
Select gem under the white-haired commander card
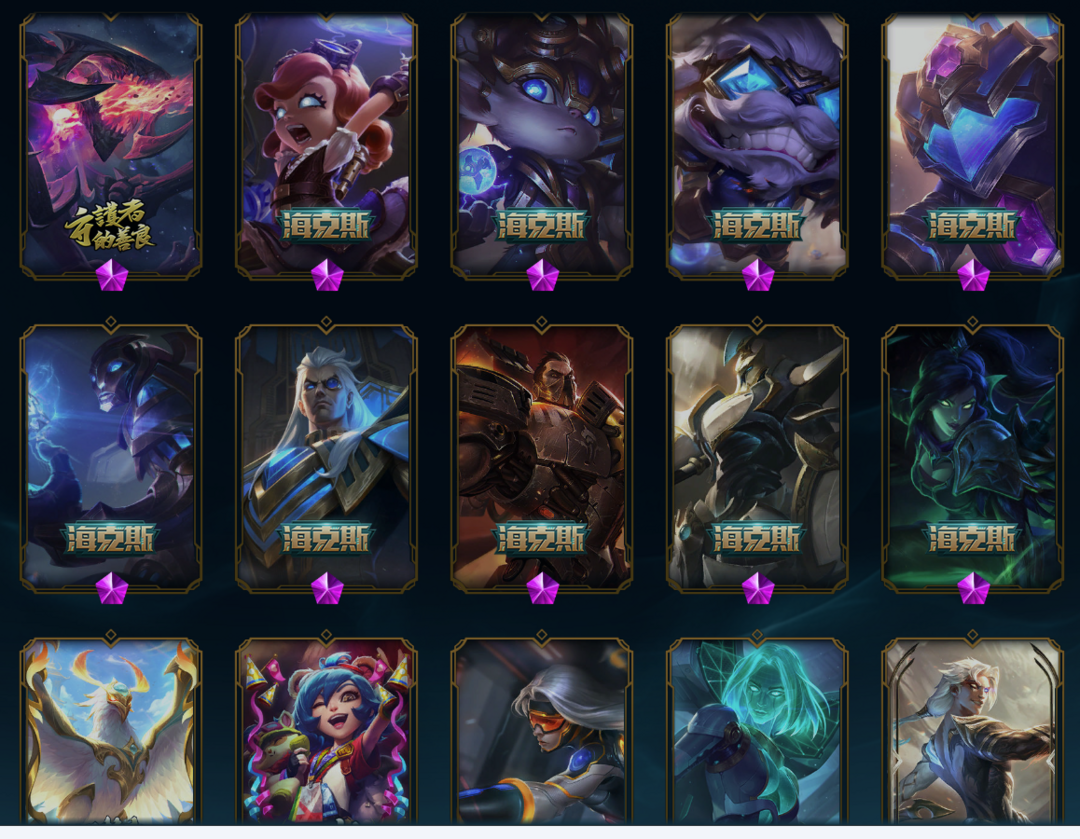click(326, 588)
